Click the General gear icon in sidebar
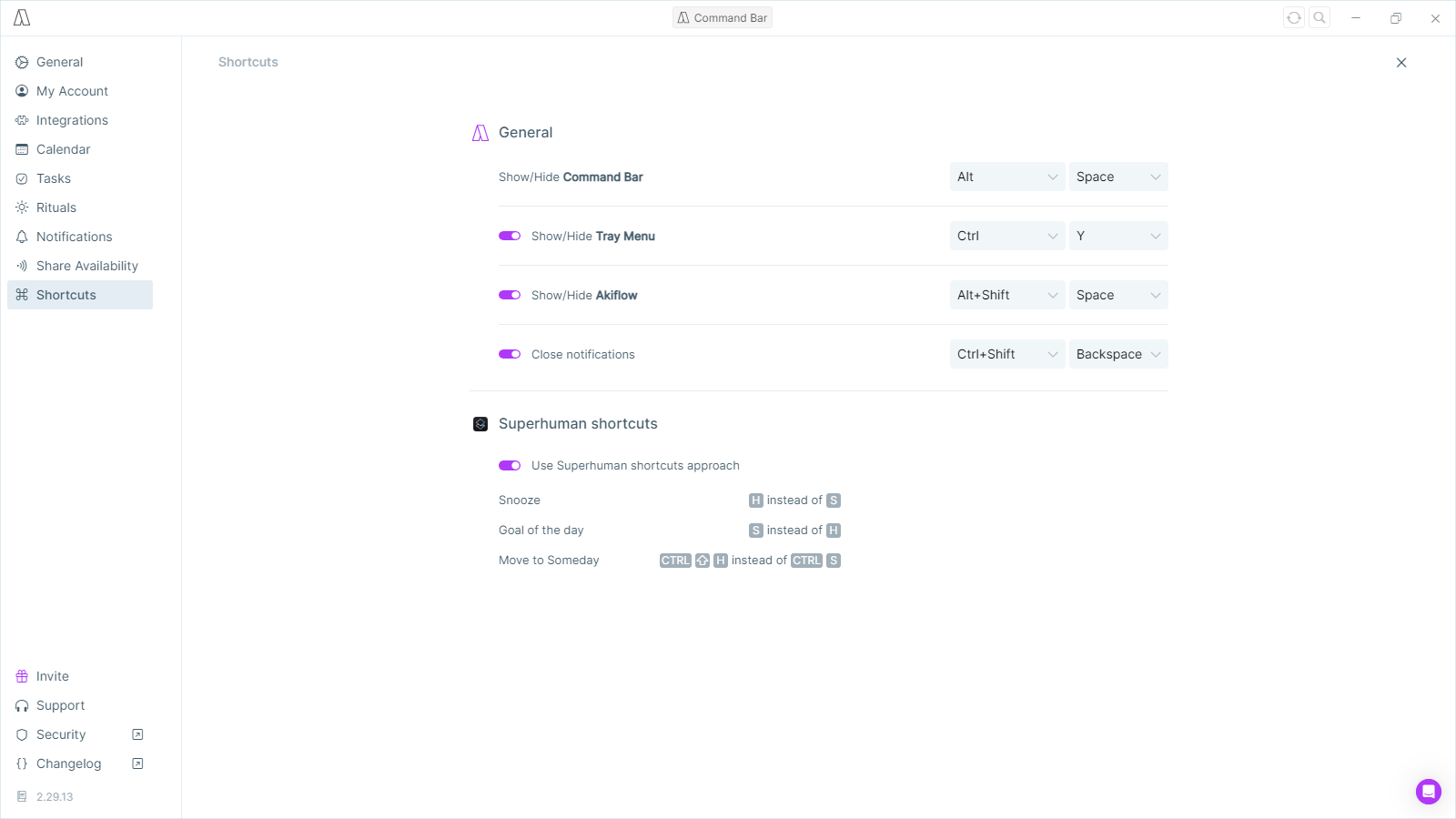1456x819 pixels. (x=22, y=62)
